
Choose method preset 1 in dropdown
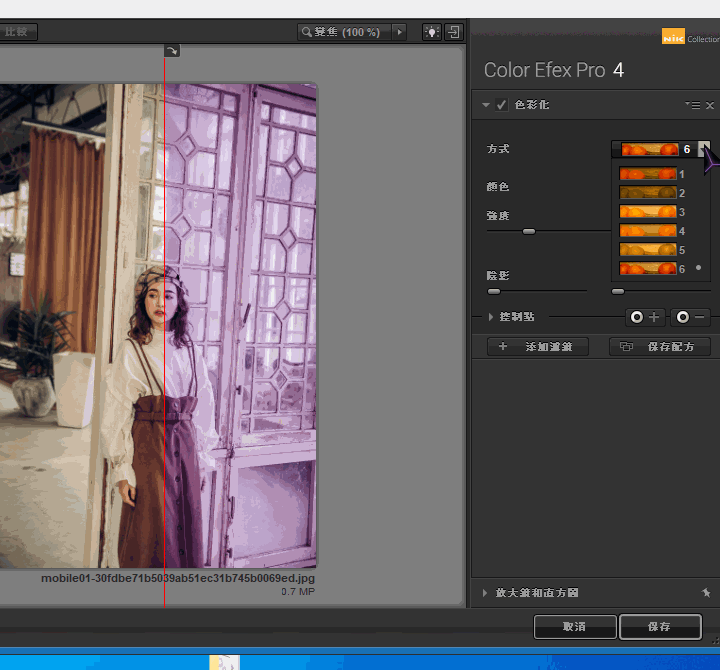click(650, 174)
